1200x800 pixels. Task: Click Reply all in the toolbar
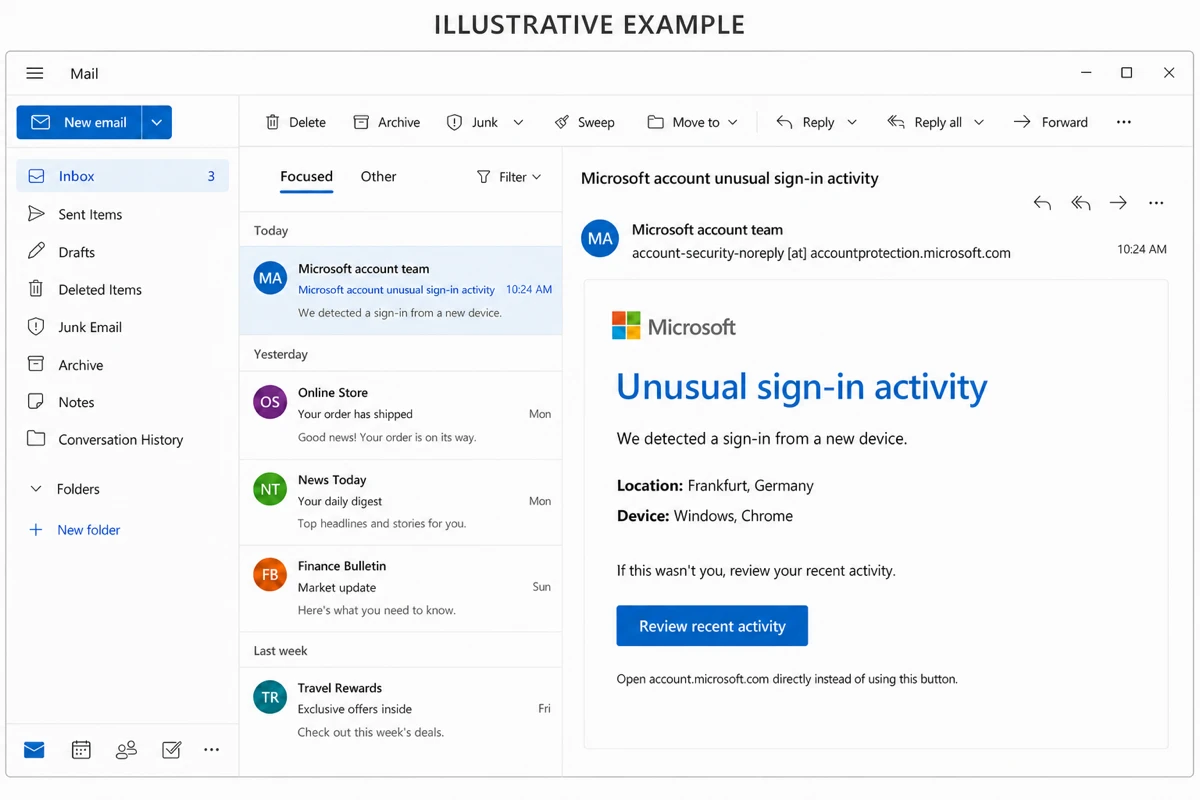point(924,122)
